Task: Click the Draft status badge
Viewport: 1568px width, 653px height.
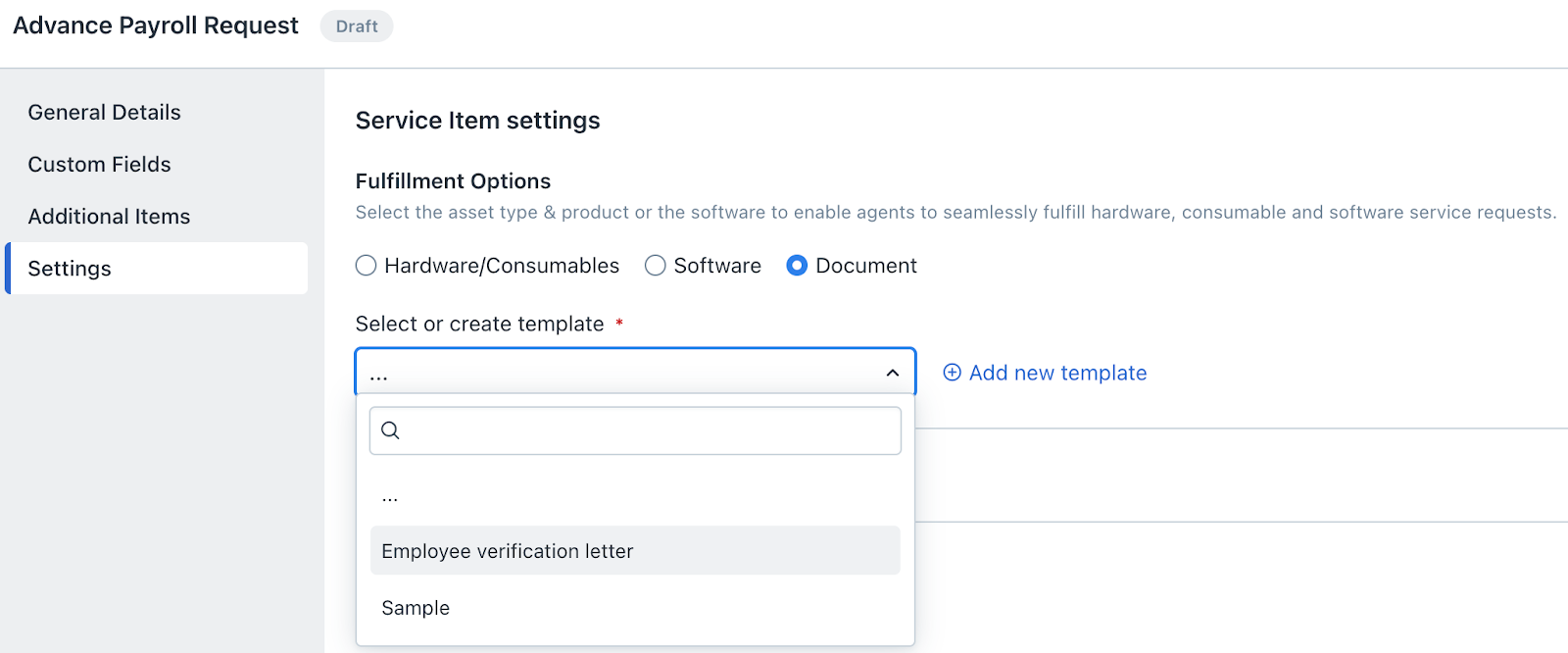Action: click(357, 26)
